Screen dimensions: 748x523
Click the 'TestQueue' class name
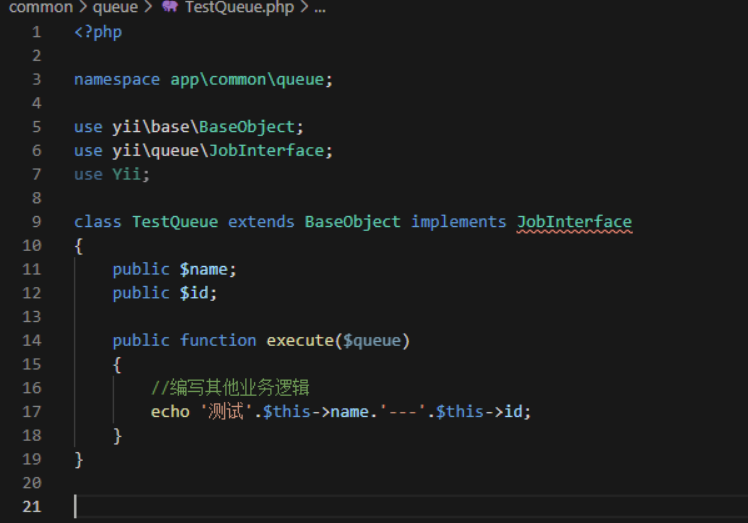click(x=175, y=222)
